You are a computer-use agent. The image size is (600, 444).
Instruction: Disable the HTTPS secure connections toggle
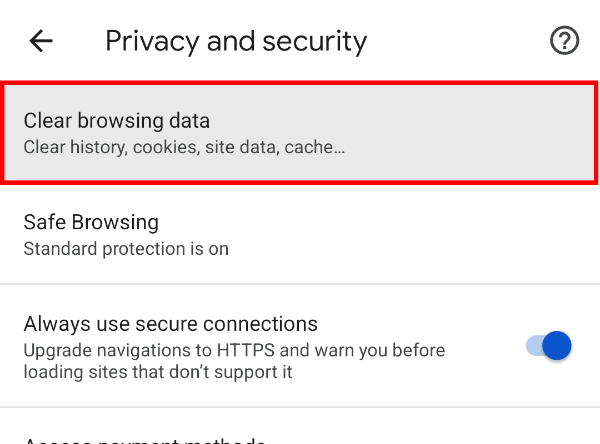(x=548, y=347)
